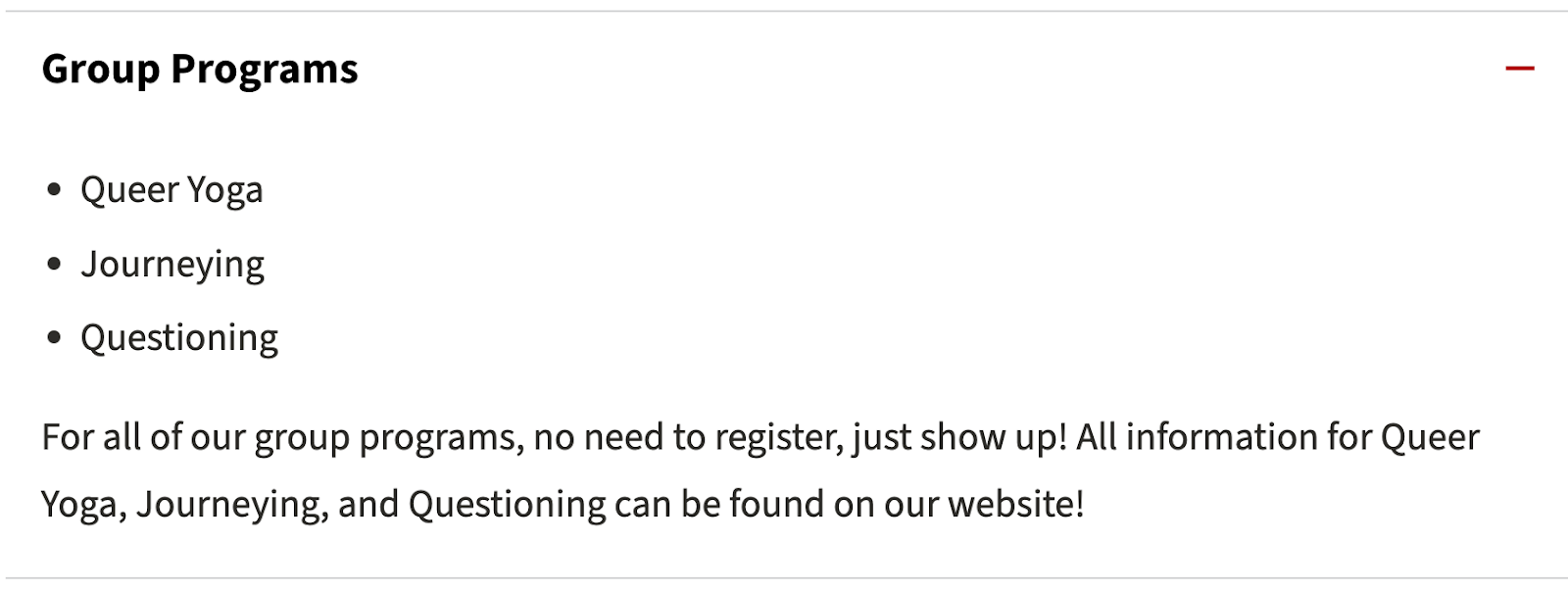Viewport: 1568px width, 592px height.
Task: Click the bullet beside Questioning
Action: 54,338
